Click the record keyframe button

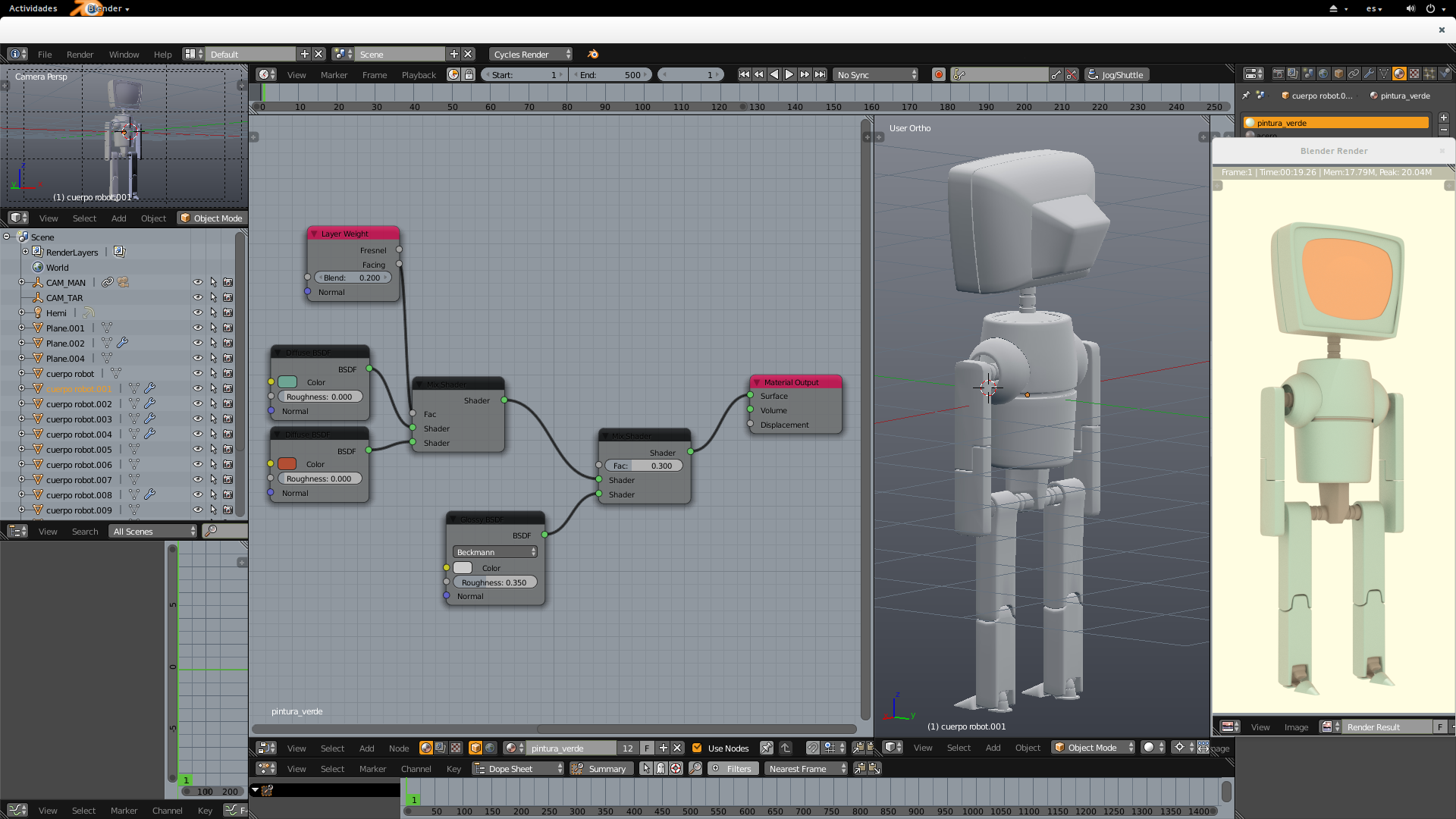click(x=939, y=74)
